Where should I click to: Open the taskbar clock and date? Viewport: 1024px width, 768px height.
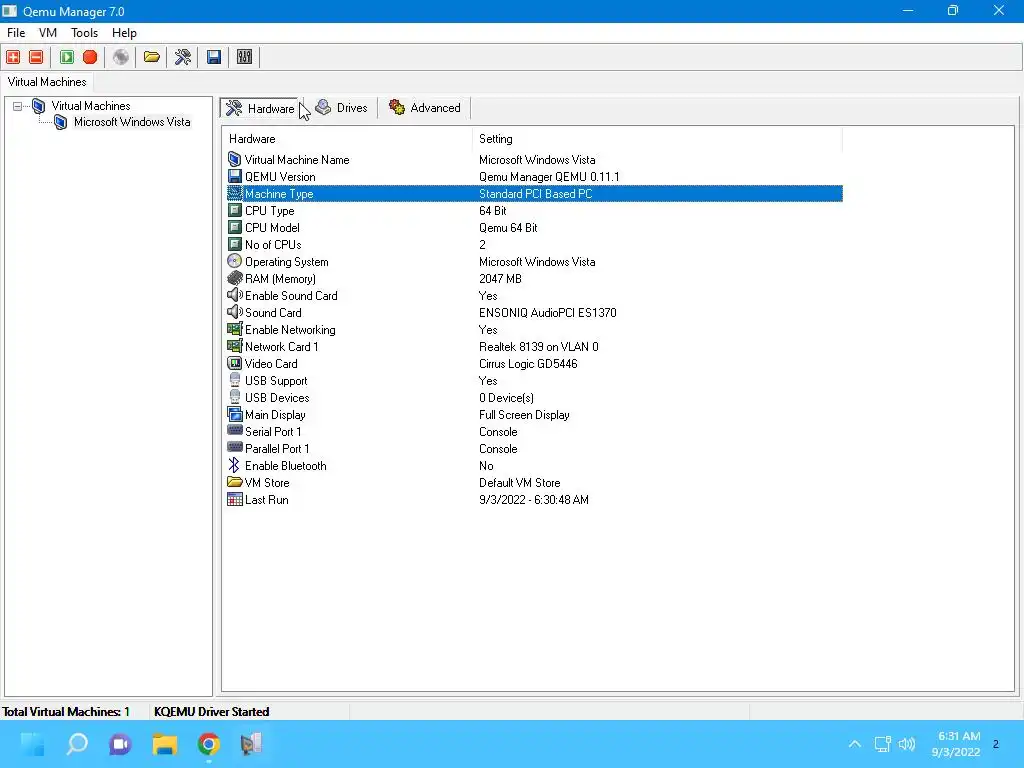tap(956, 744)
